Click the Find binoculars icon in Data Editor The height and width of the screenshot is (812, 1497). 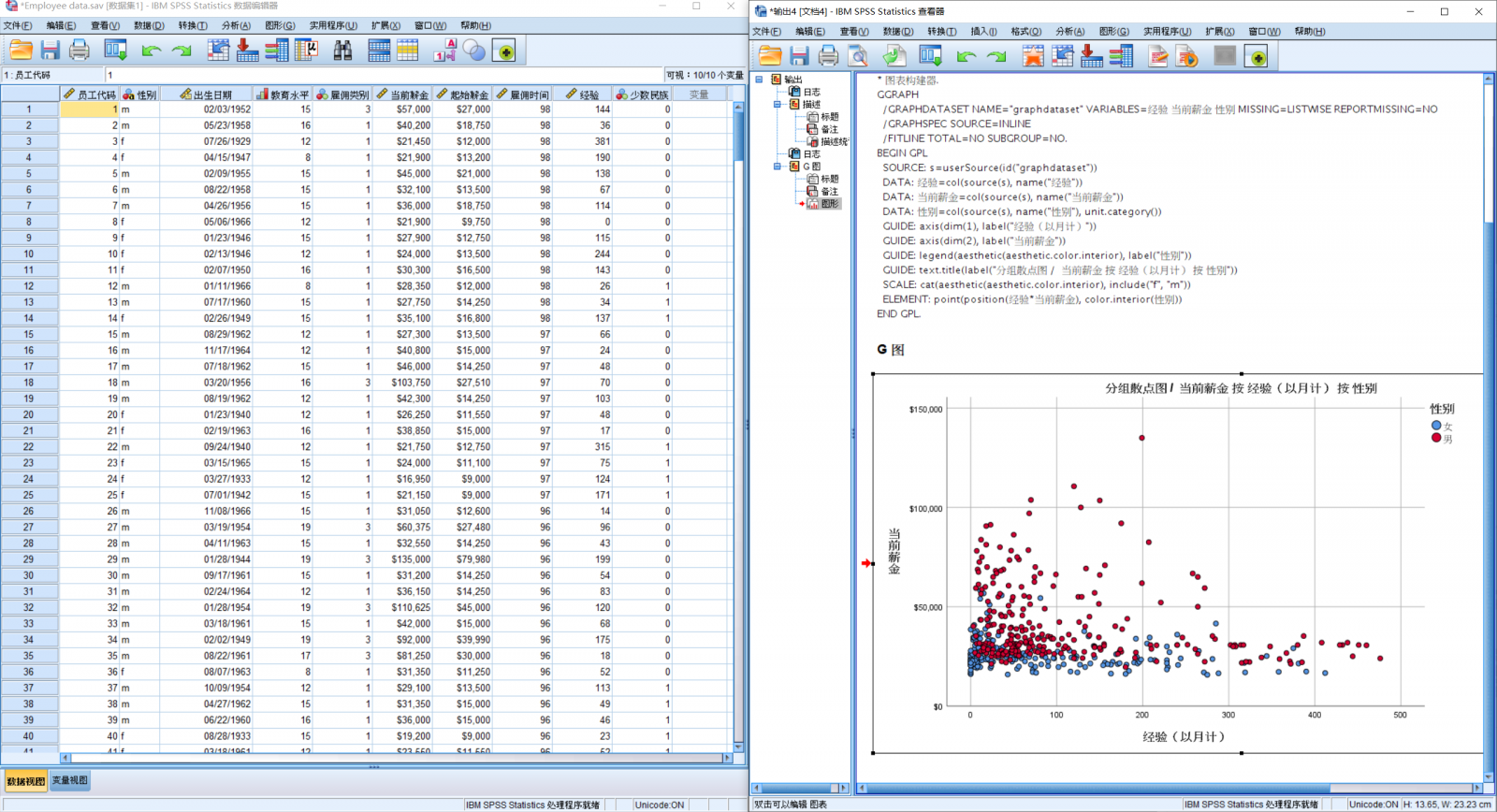(342, 51)
